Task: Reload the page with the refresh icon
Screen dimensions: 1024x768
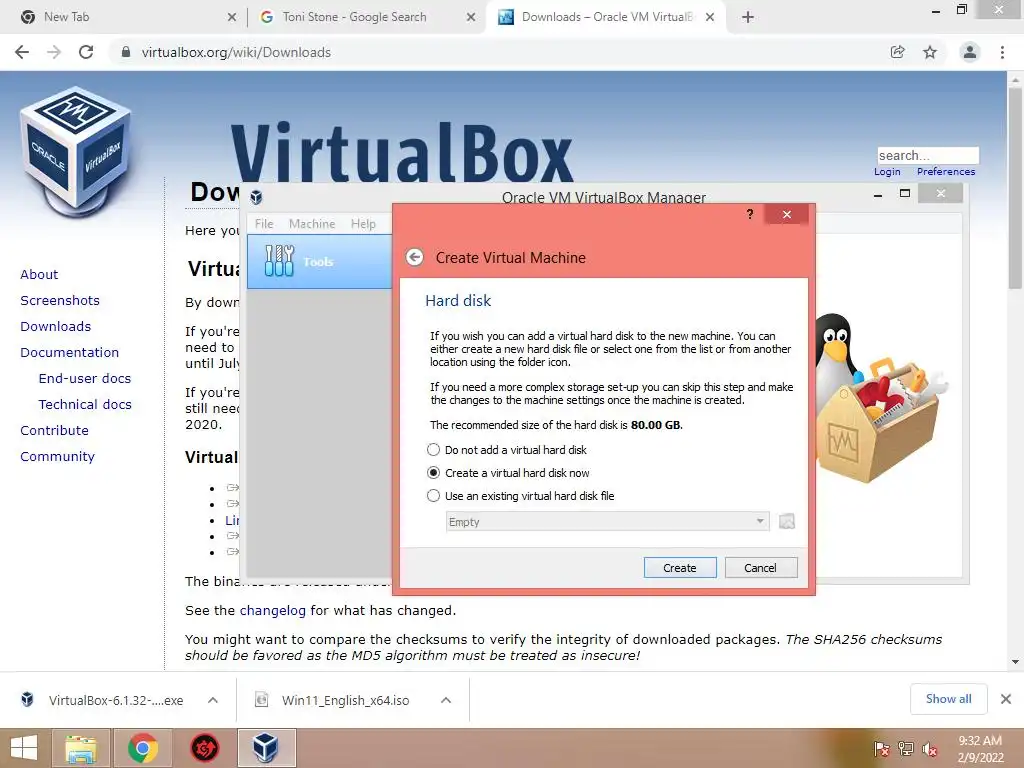Action: click(x=86, y=52)
